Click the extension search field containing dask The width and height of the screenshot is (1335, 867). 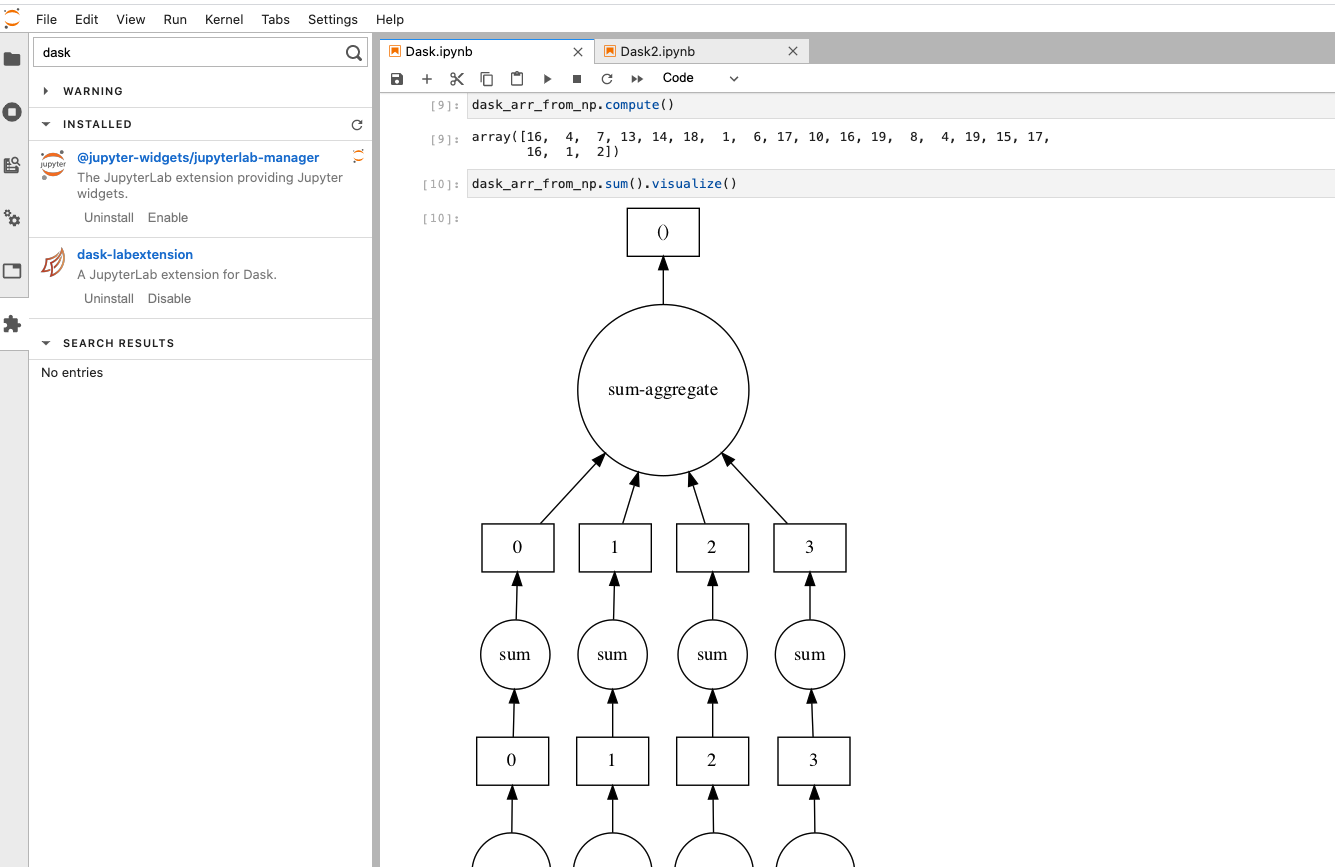pos(180,51)
